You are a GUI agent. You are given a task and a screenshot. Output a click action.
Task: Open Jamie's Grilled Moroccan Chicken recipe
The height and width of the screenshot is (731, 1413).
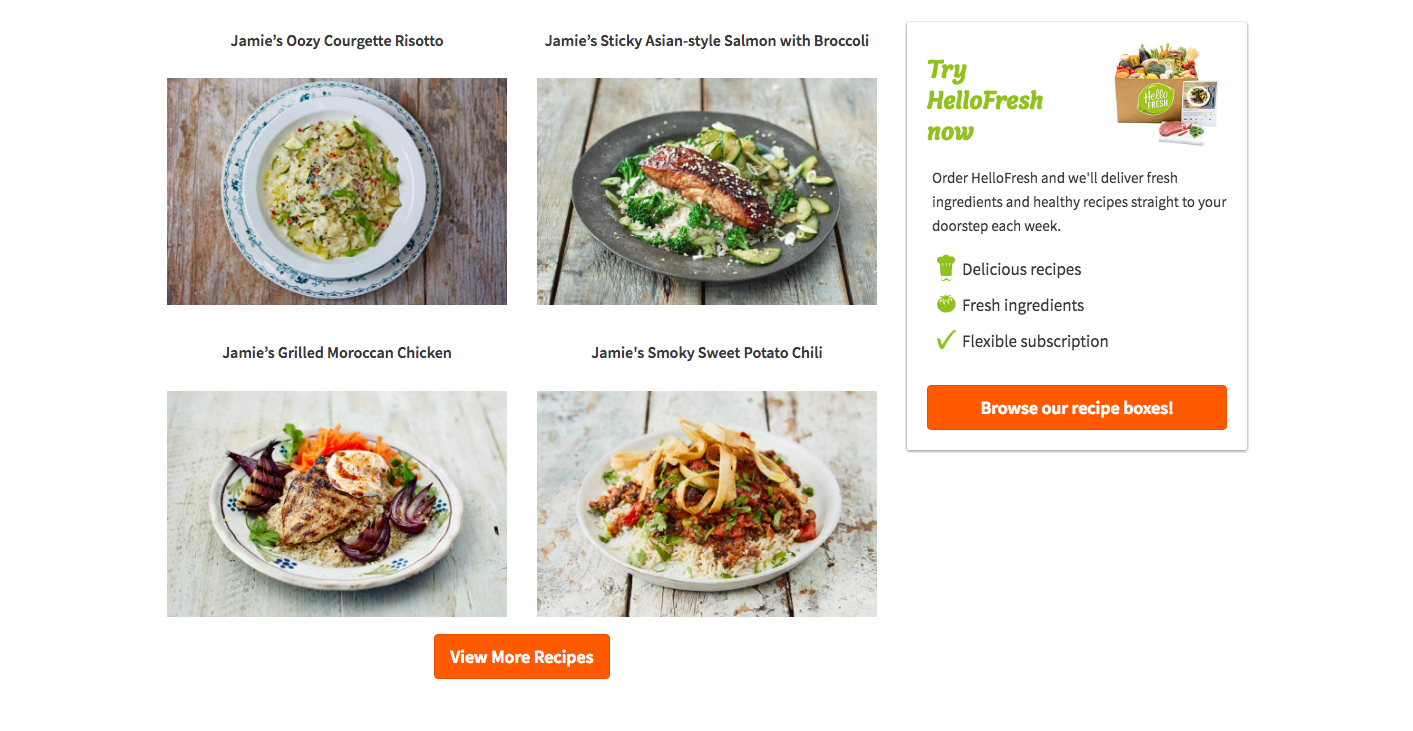(337, 352)
